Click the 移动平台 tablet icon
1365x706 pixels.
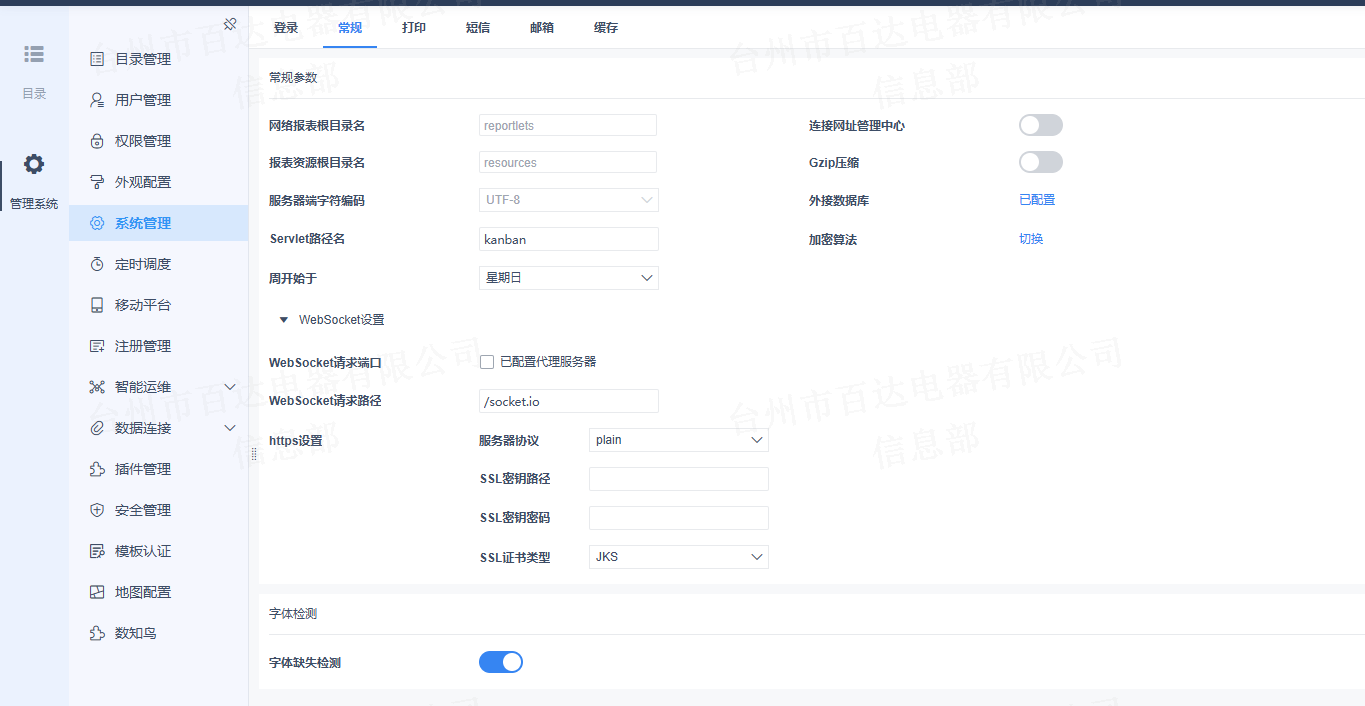coord(97,305)
